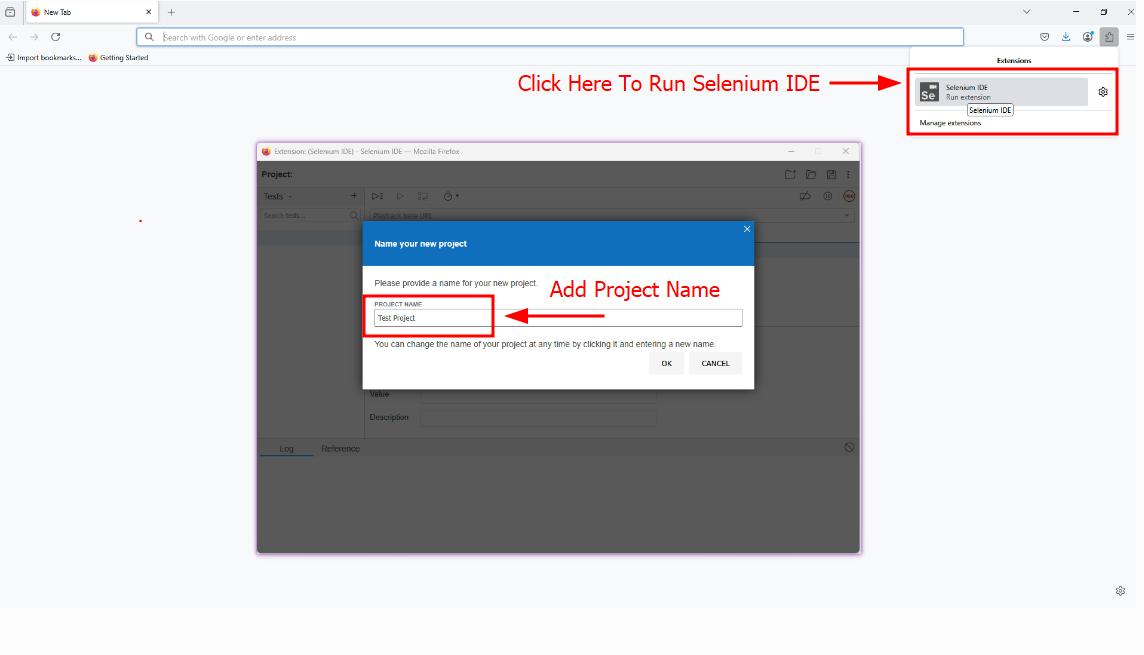The width and height of the screenshot is (1144, 655).
Task: Switch to the Reference tab
Action: (340, 449)
